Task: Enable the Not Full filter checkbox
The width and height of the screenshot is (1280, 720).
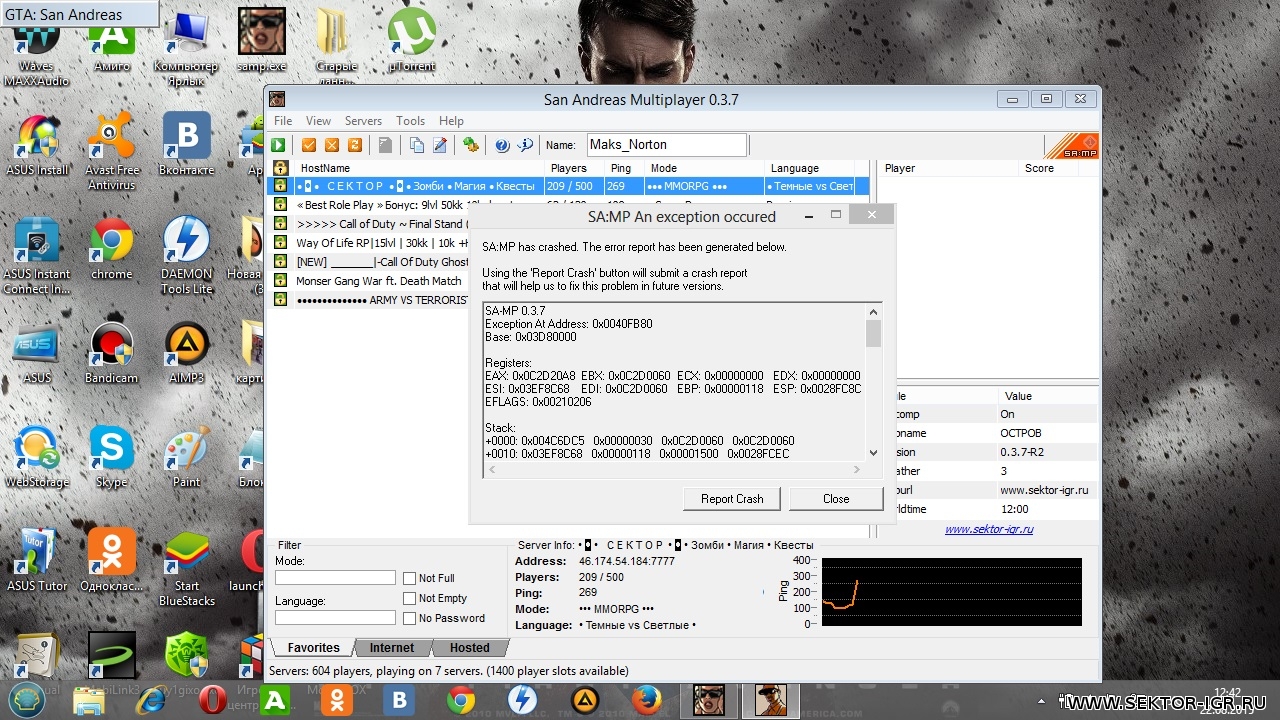Action: click(x=409, y=578)
